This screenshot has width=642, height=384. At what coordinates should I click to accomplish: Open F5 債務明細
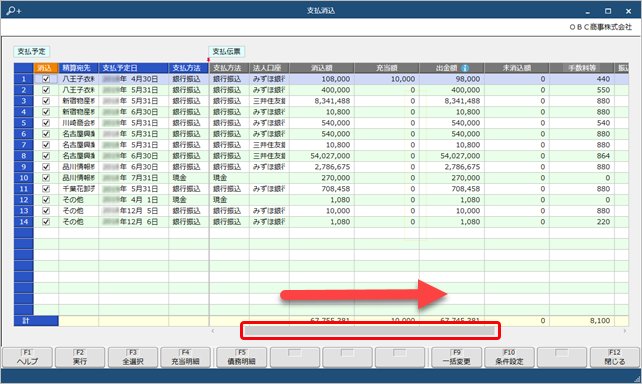242,357
